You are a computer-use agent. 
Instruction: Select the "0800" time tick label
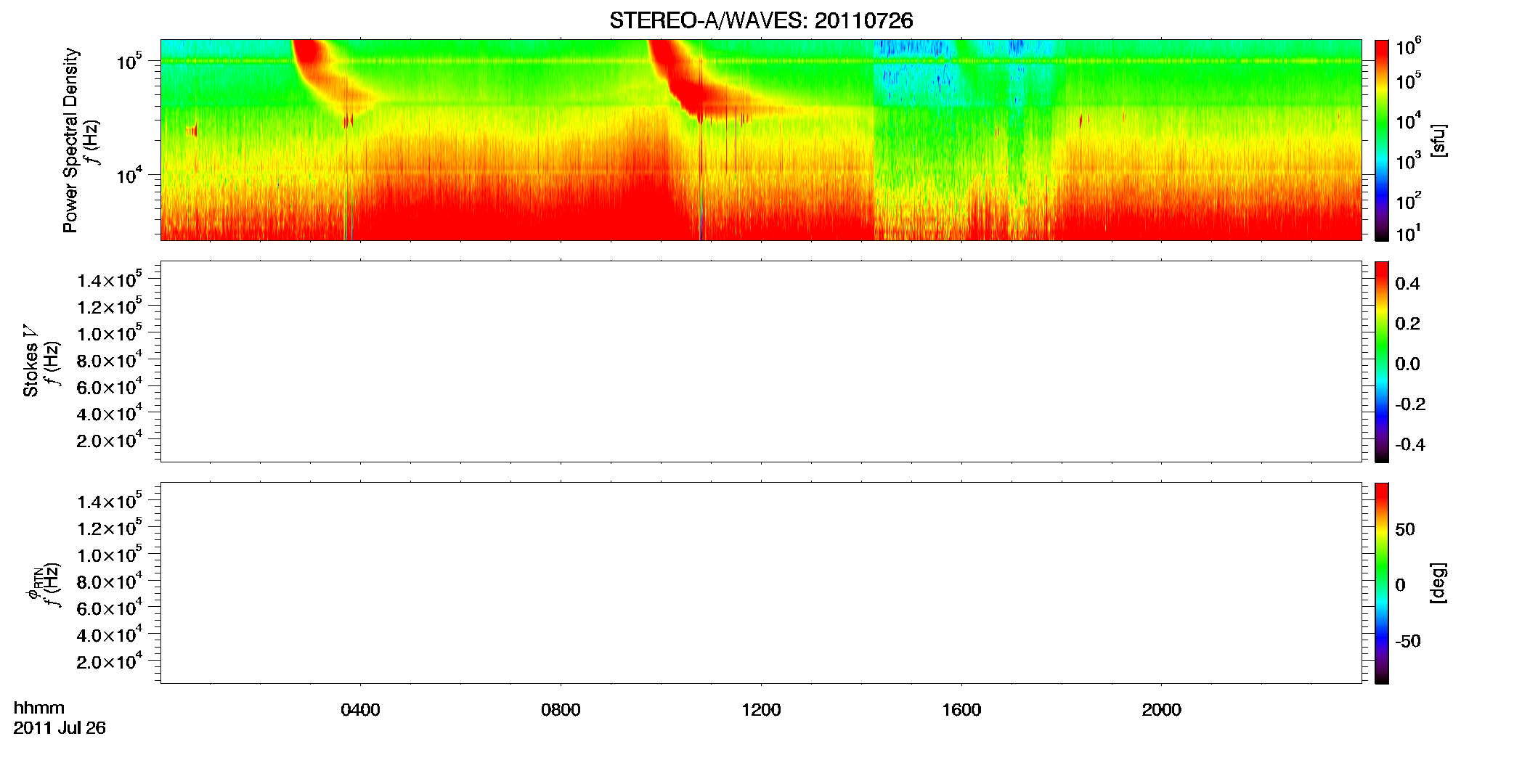[x=561, y=710]
